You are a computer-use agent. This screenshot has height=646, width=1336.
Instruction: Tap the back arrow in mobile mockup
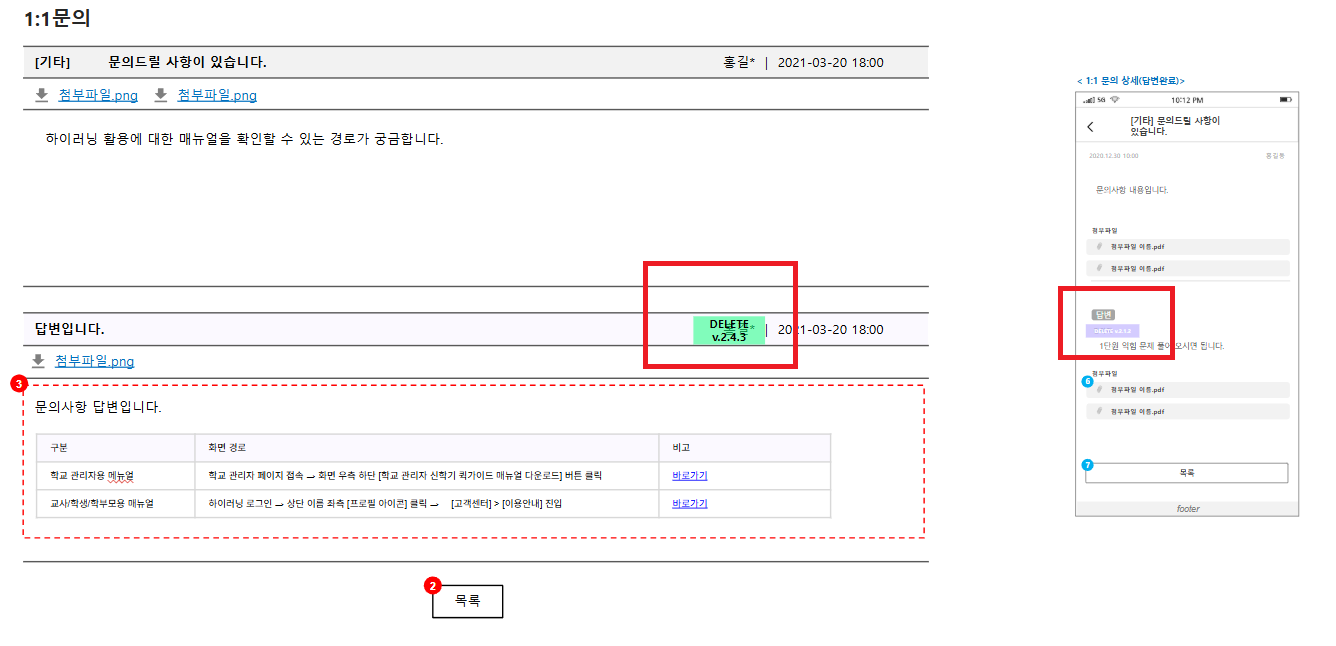1090,127
